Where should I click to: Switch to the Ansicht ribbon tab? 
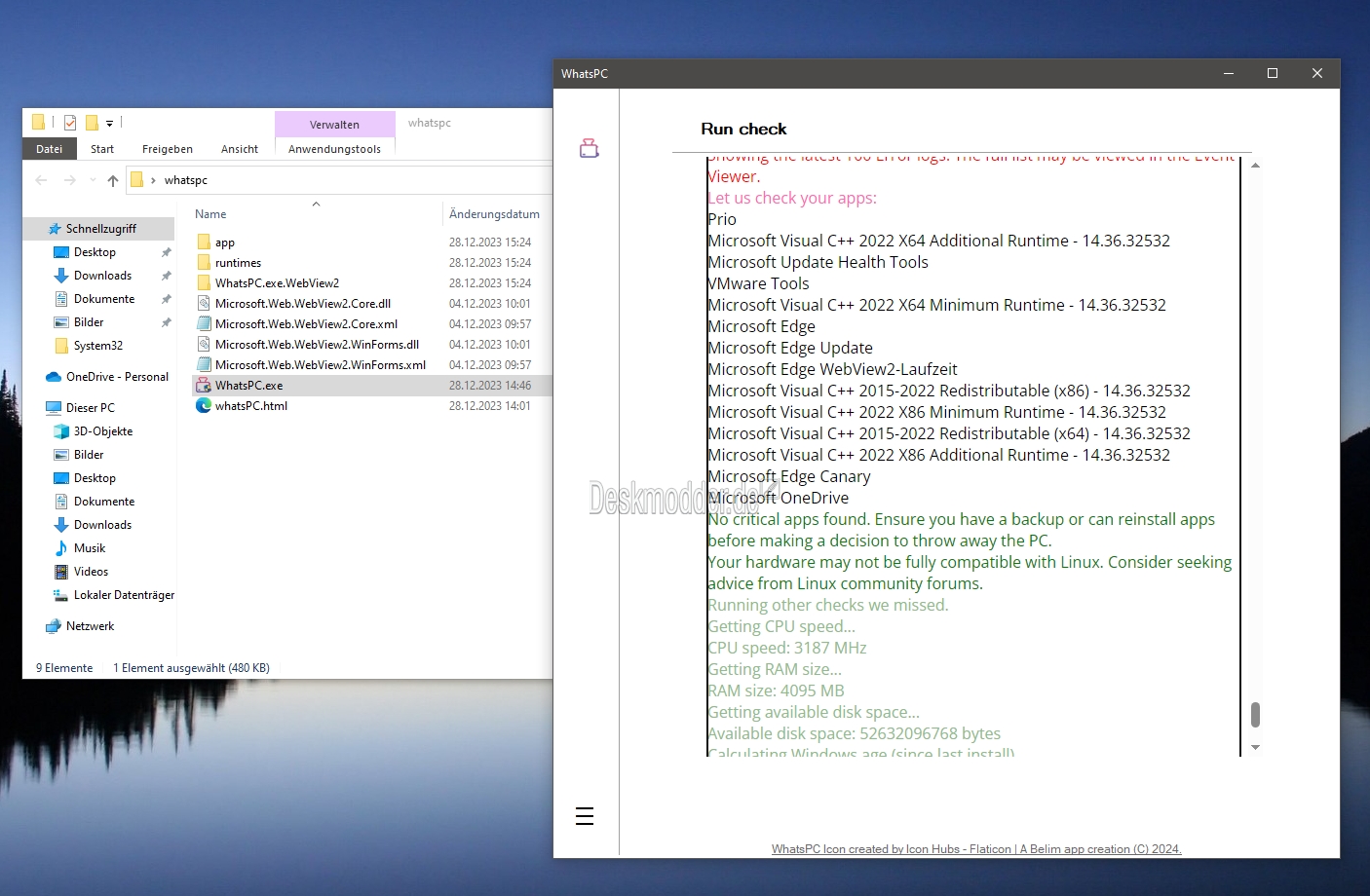[239, 149]
